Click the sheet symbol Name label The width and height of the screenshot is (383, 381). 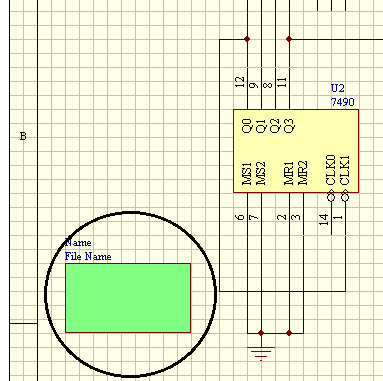click(78, 242)
